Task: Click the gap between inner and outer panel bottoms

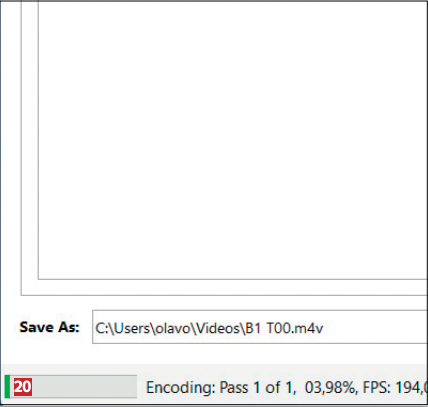Action: point(224,287)
